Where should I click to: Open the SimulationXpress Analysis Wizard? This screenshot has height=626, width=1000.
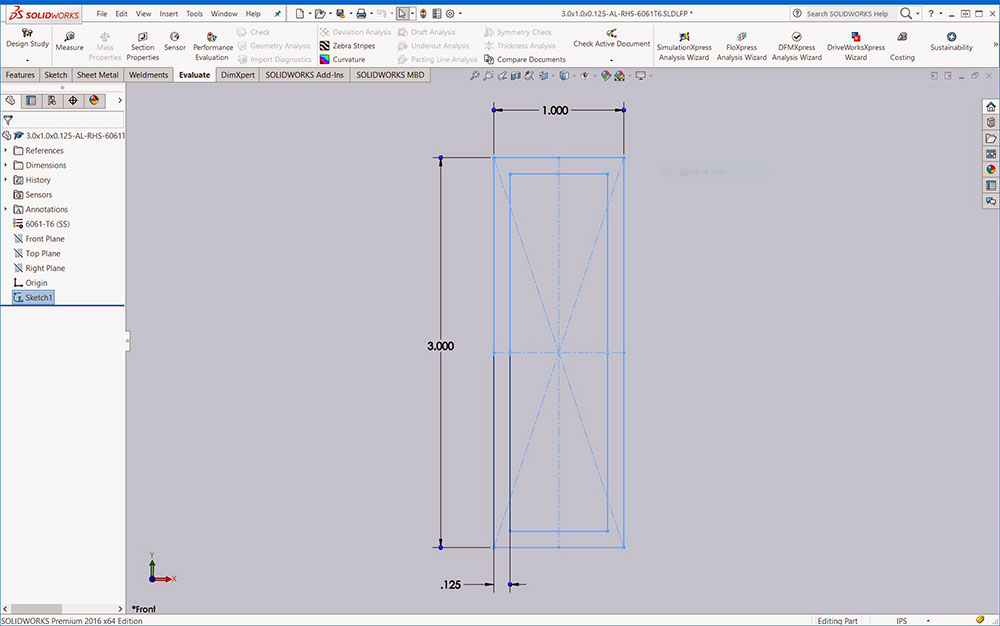pyautogui.click(x=684, y=46)
